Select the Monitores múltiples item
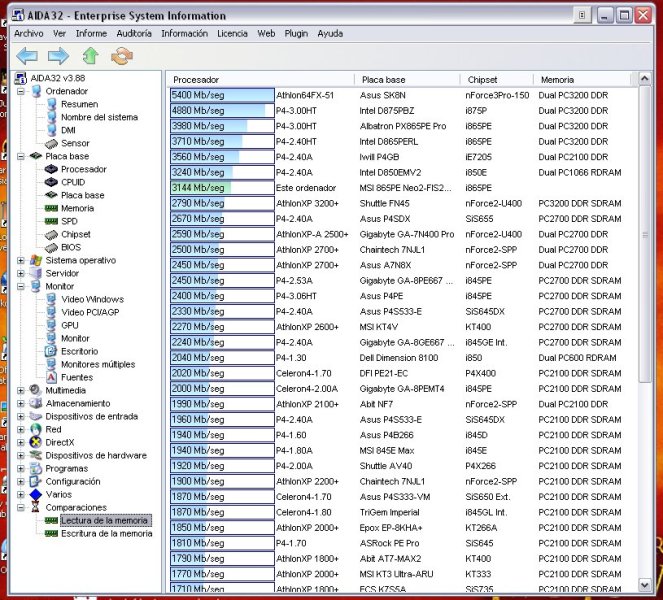The width and height of the screenshot is (663, 600). pos(98,364)
